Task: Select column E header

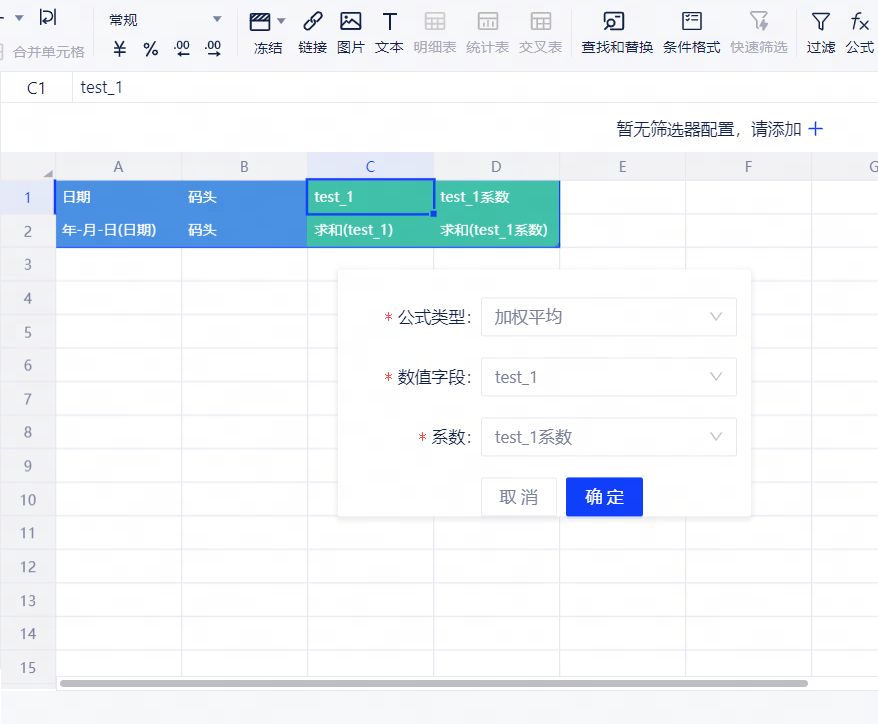Action: 622,167
